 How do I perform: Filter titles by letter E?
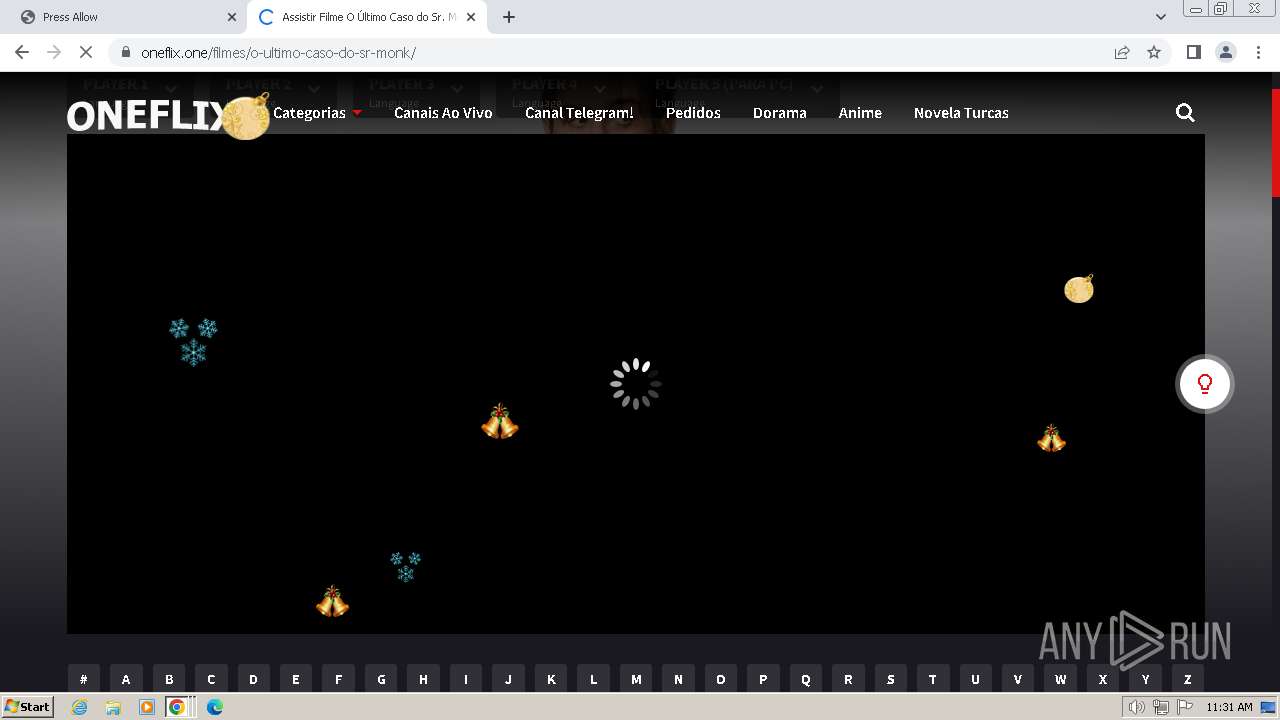tap(296, 679)
